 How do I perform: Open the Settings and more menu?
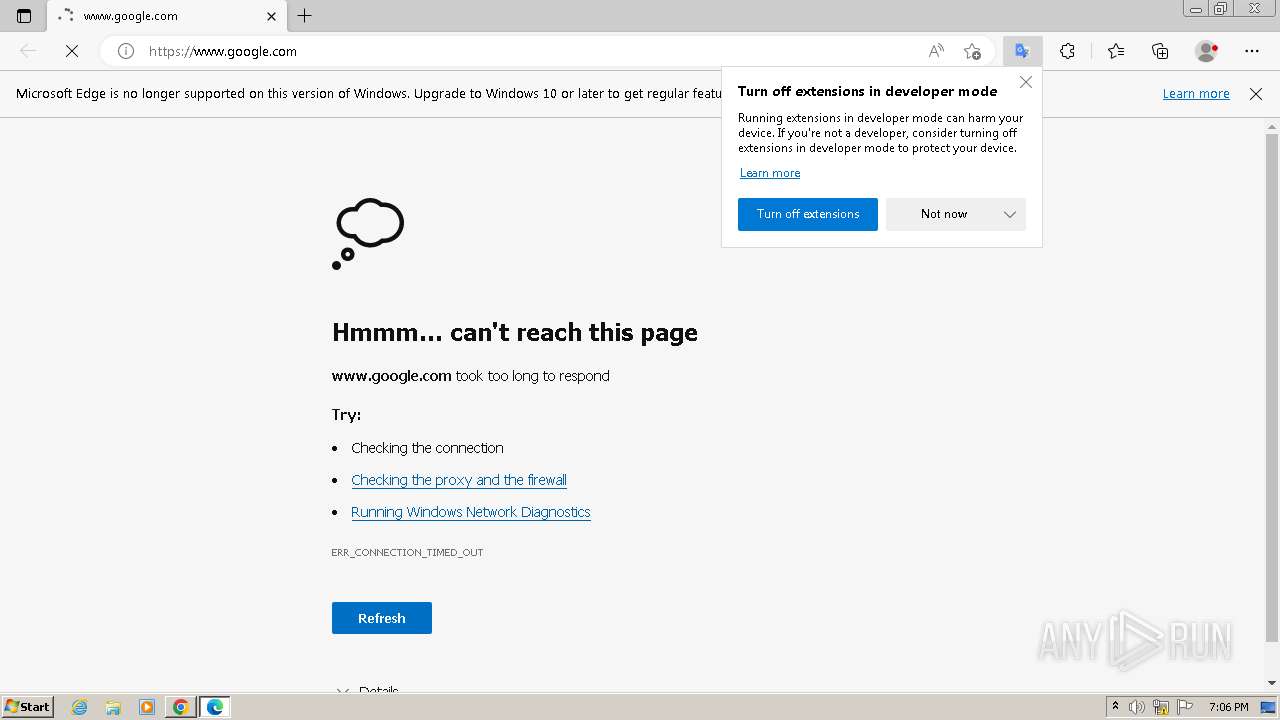(x=1252, y=51)
